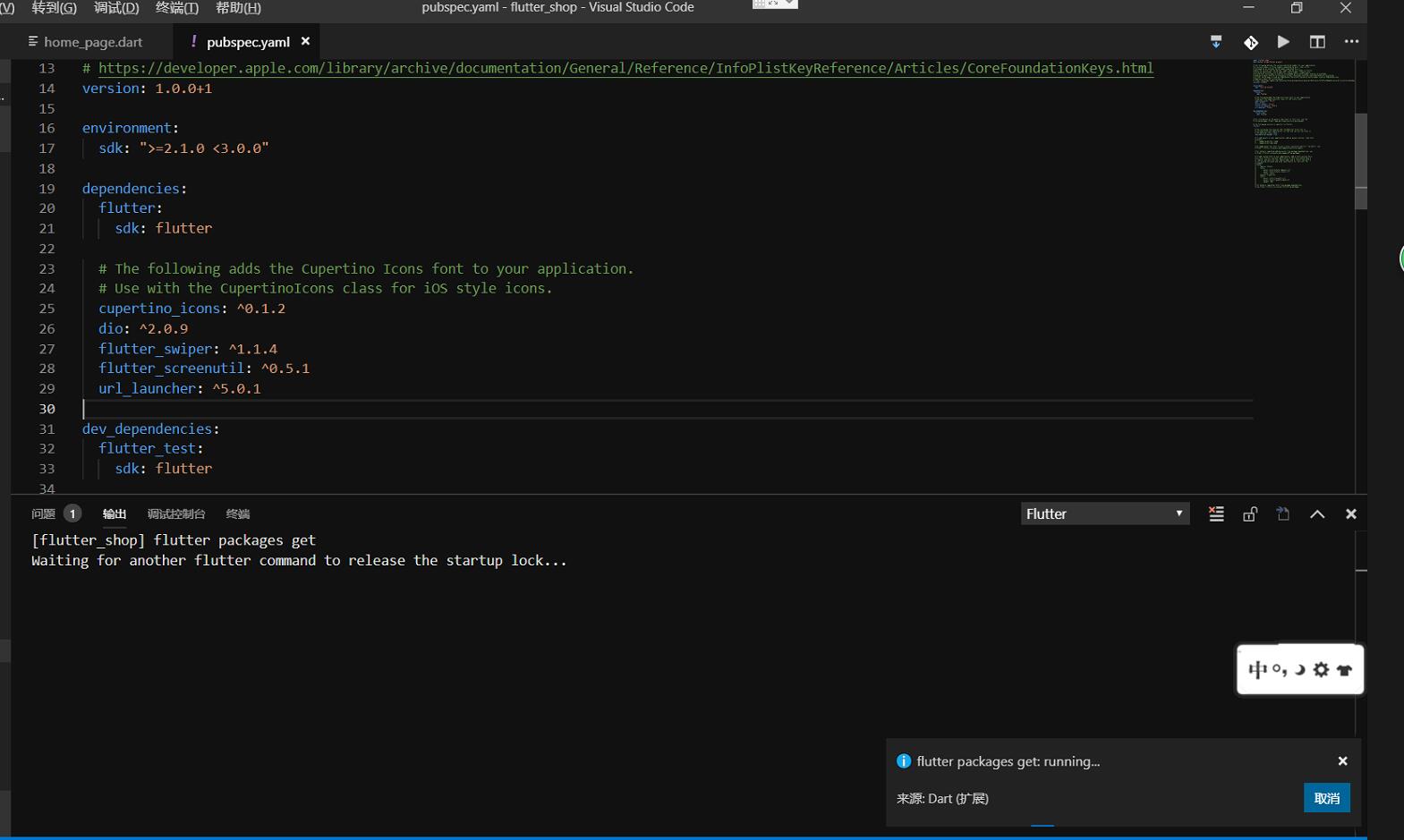Minimize the Visual Studio Code window

click(1248, 8)
